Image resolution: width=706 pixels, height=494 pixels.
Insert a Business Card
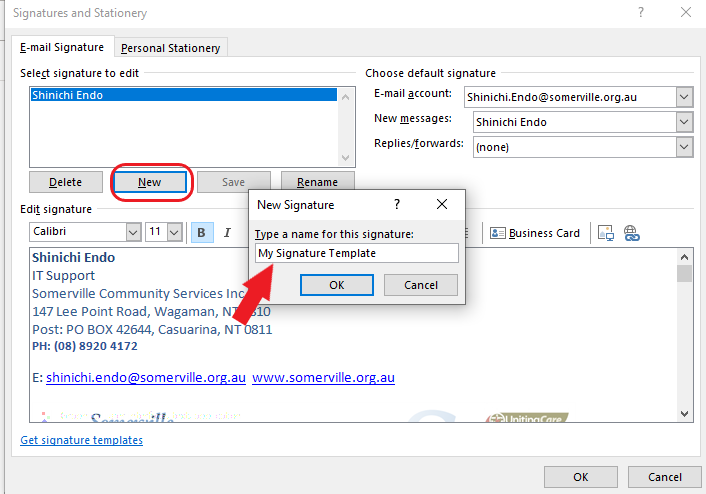click(x=535, y=233)
